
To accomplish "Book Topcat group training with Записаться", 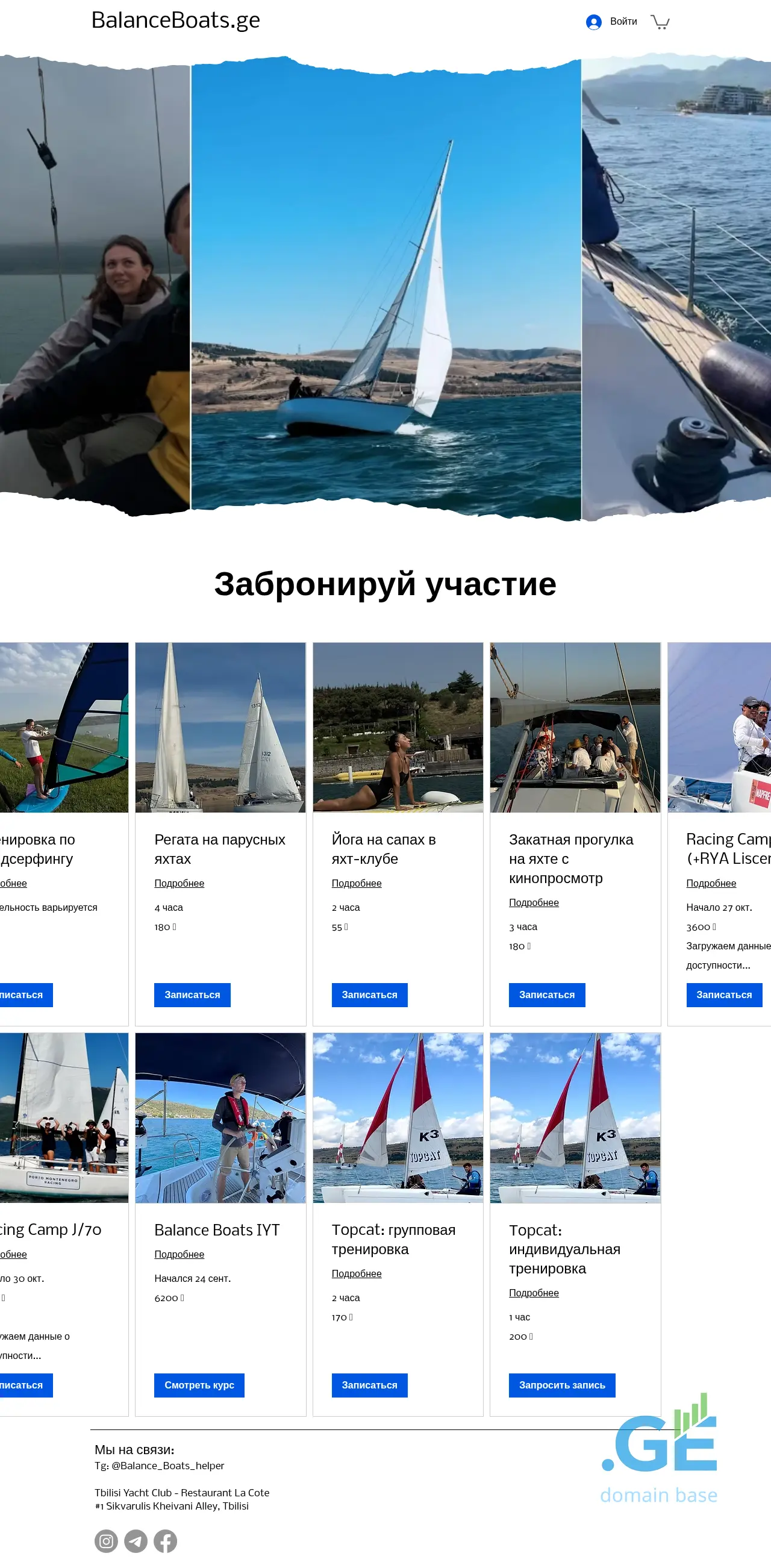I will click(x=369, y=1385).
